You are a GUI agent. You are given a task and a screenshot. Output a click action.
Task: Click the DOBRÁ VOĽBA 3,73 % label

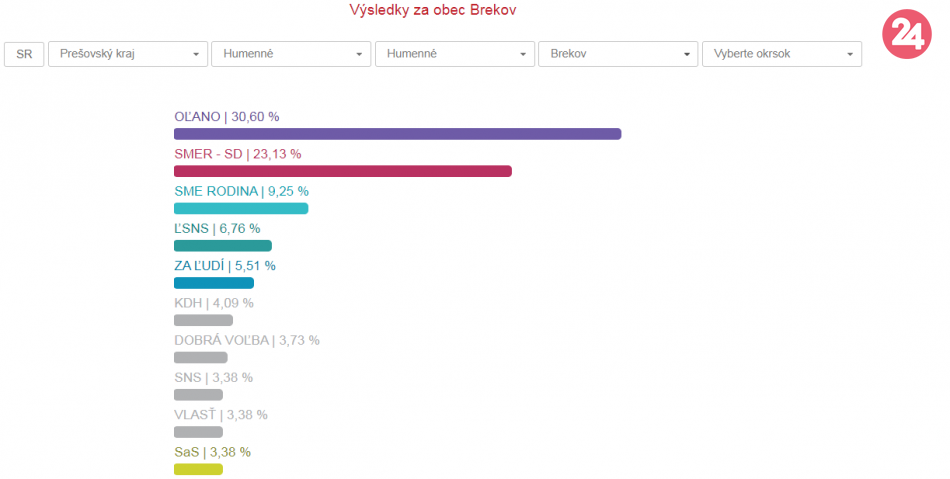(x=246, y=340)
